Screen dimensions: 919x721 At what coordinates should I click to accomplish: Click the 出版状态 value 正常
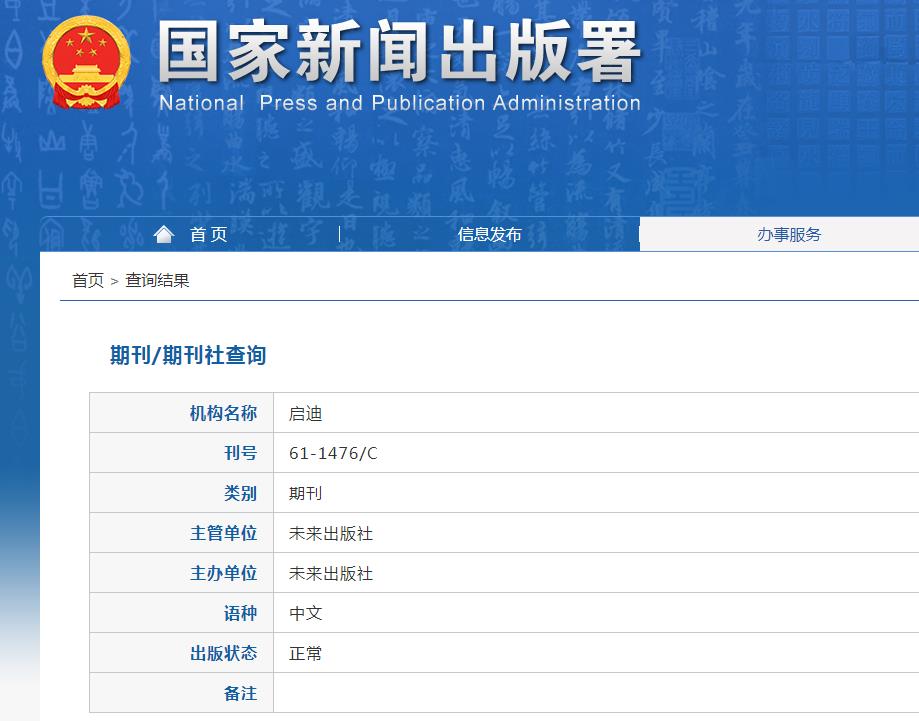[305, 652]
